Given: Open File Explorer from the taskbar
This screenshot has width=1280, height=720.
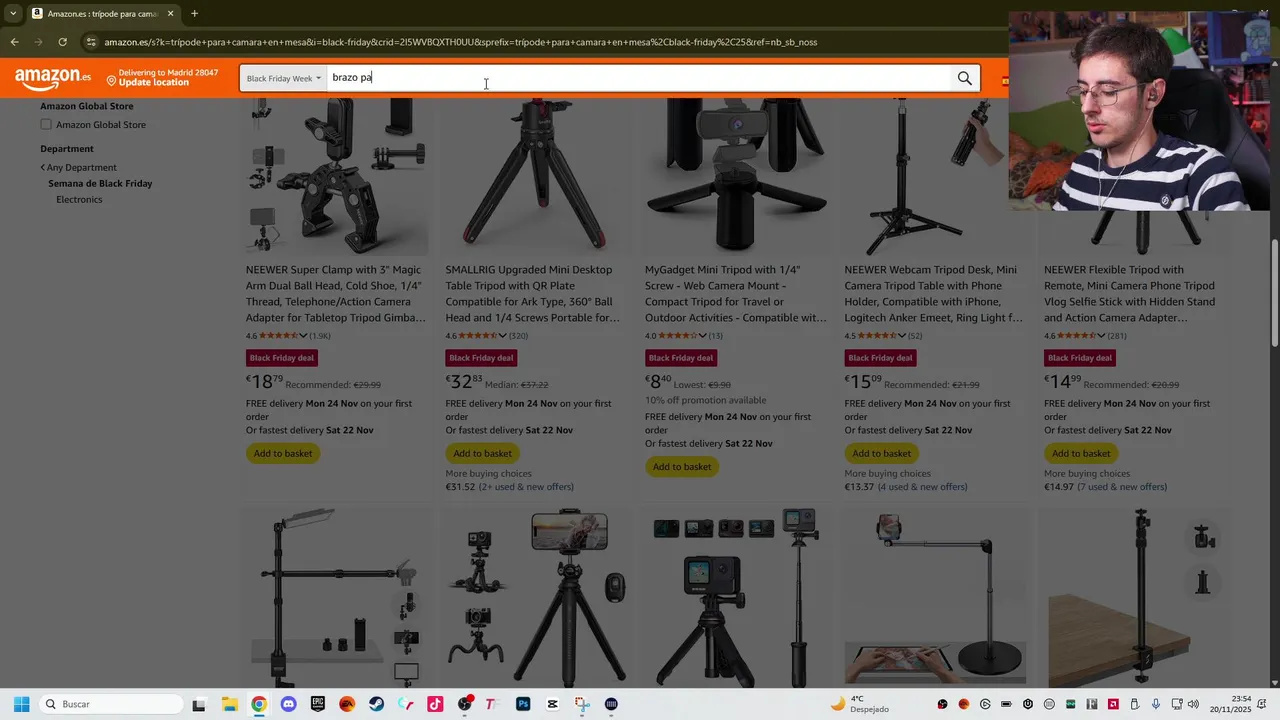Looking at the screenshot, I should tap(229, 704).
